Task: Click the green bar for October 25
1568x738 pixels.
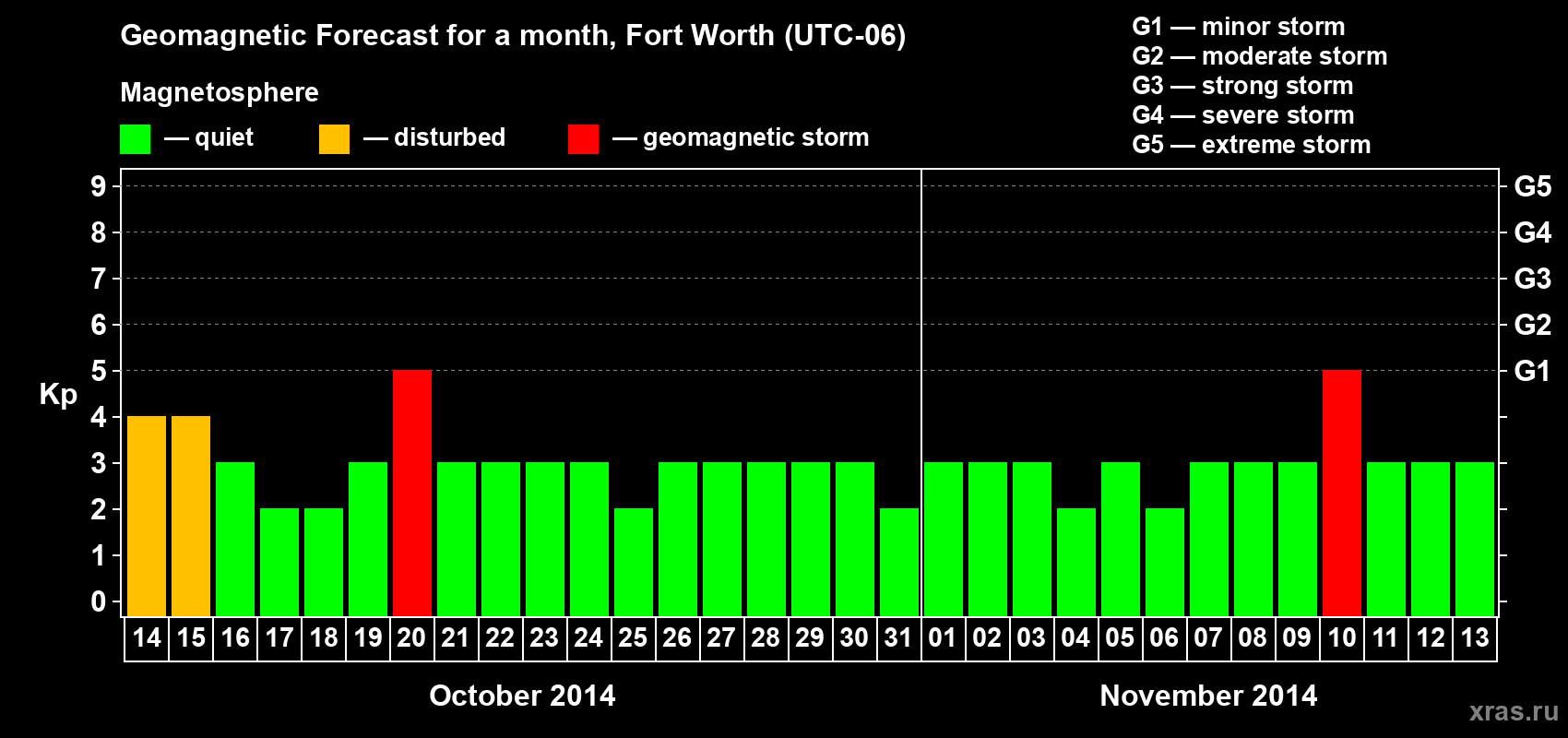Action: [634, 562]
